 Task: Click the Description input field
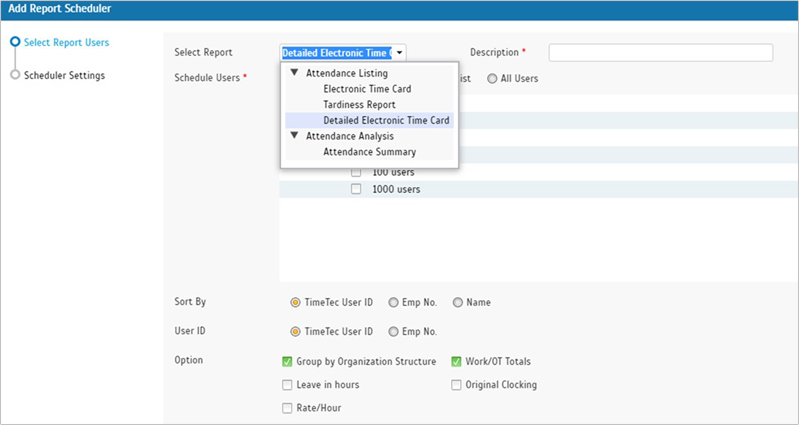(x=661, y=53)
